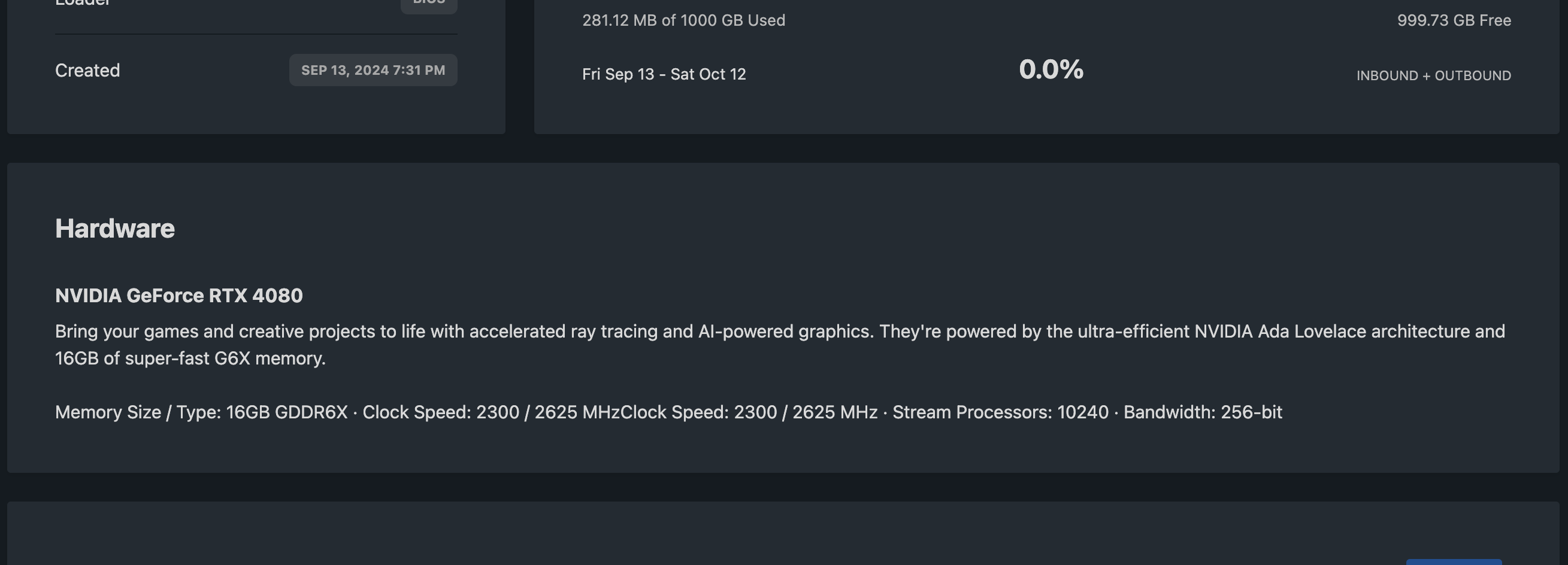Click the Loader row label
Viewport: 1568px width, 565px height.
click(x=83, y=3)
